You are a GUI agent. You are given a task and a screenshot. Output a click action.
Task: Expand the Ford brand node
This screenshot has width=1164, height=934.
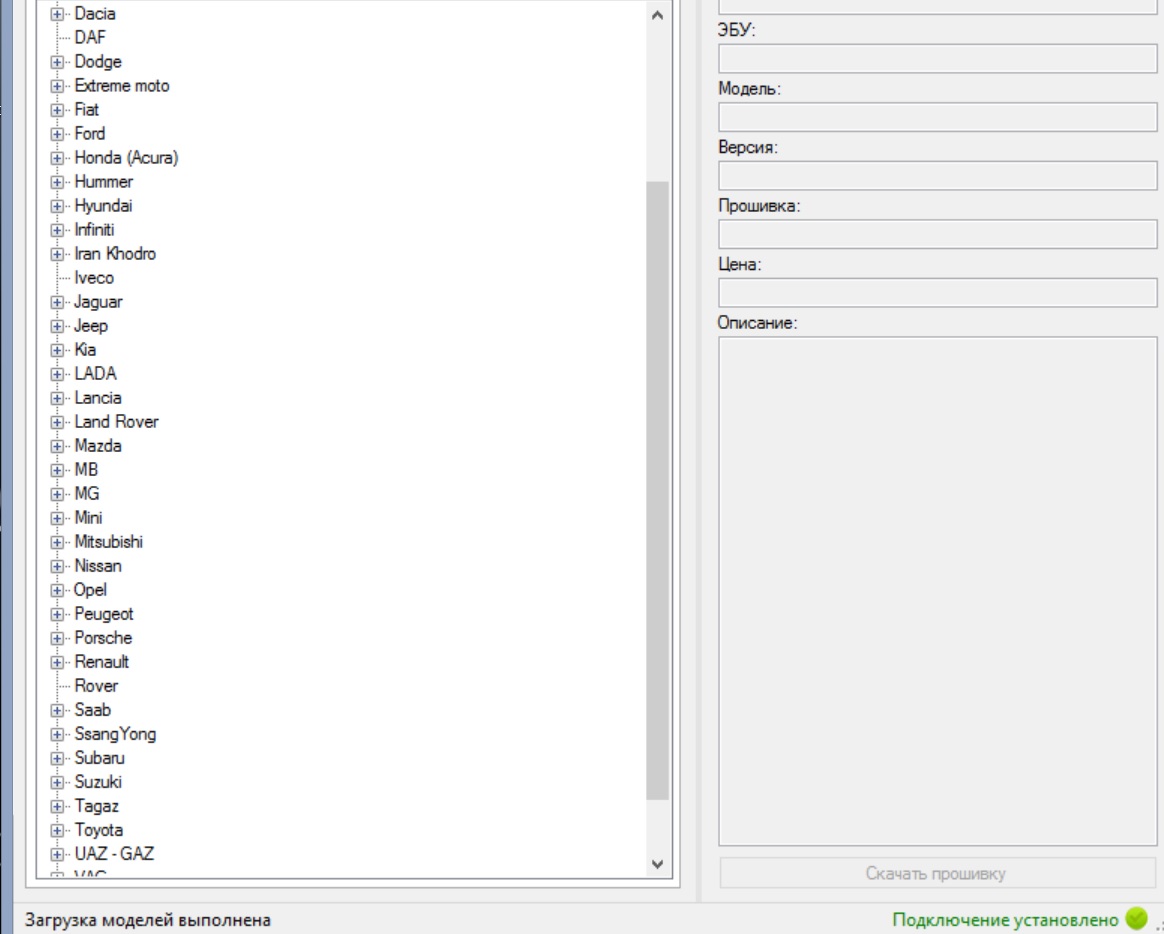coord(57,134)
